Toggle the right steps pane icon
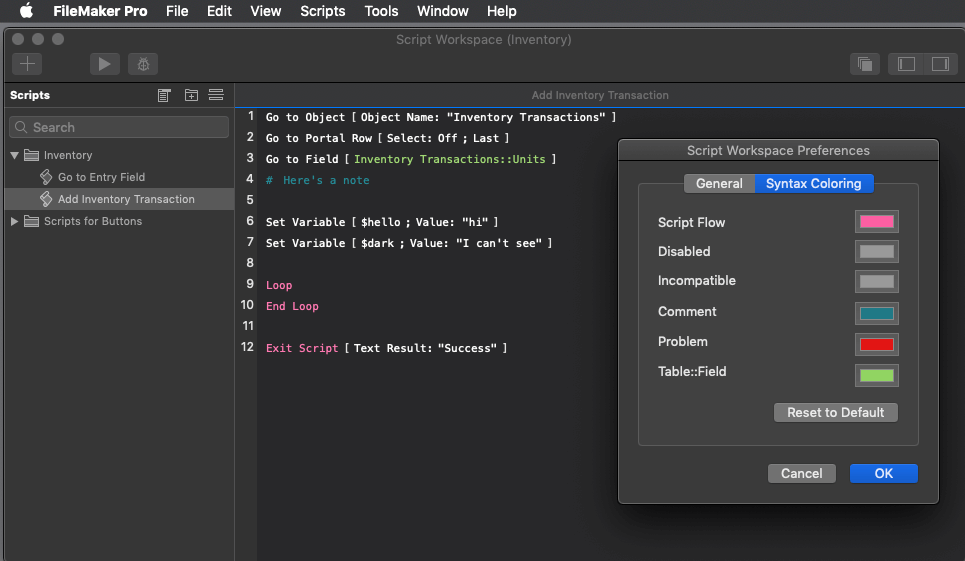The height and width of the screenshot is (561, 965). coord(940,64)
